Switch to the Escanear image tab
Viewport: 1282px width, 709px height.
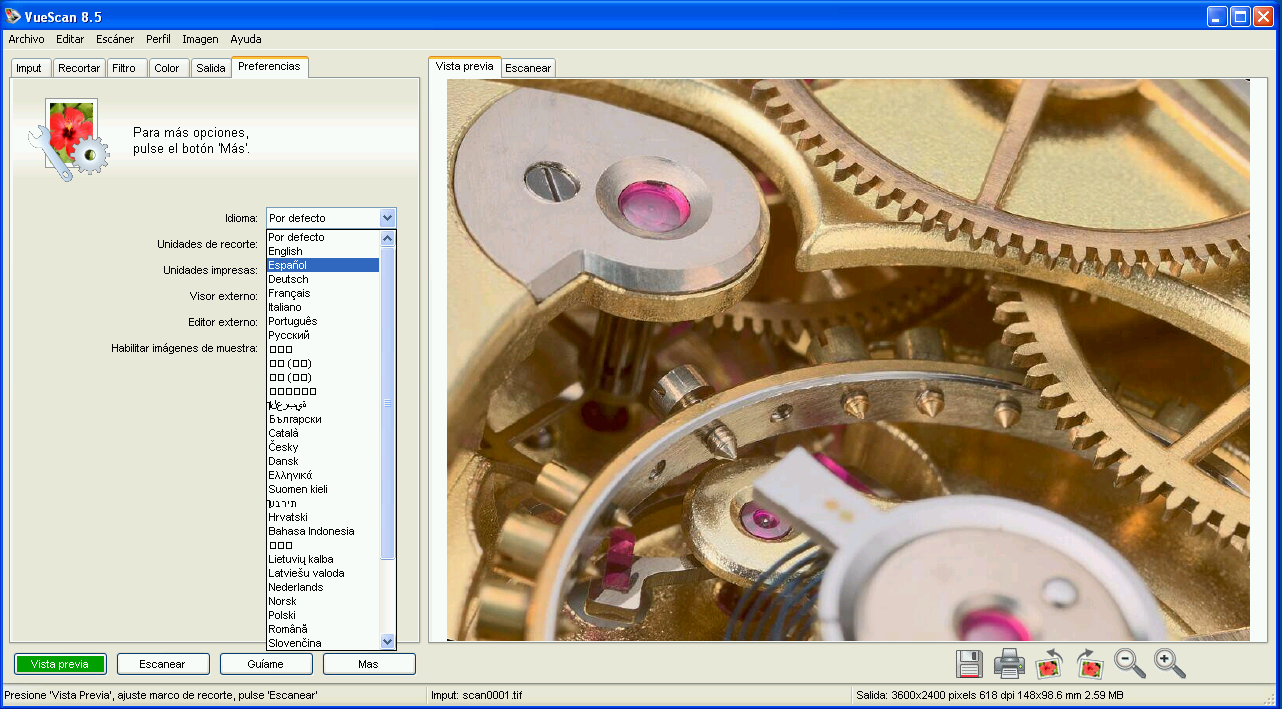tap(528, 68)
